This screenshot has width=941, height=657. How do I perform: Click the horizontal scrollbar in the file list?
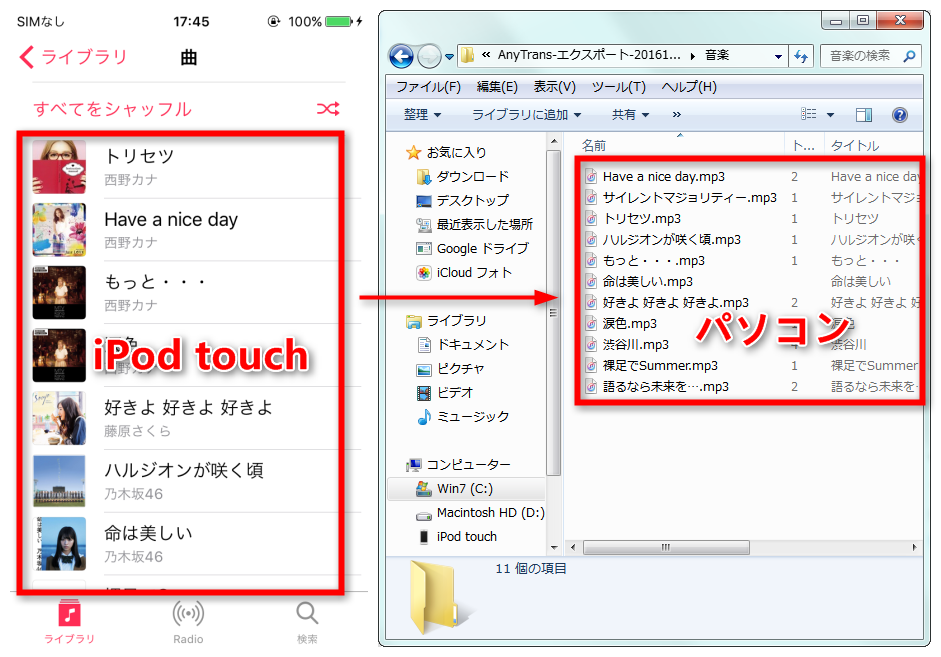[x=666, y=547]
